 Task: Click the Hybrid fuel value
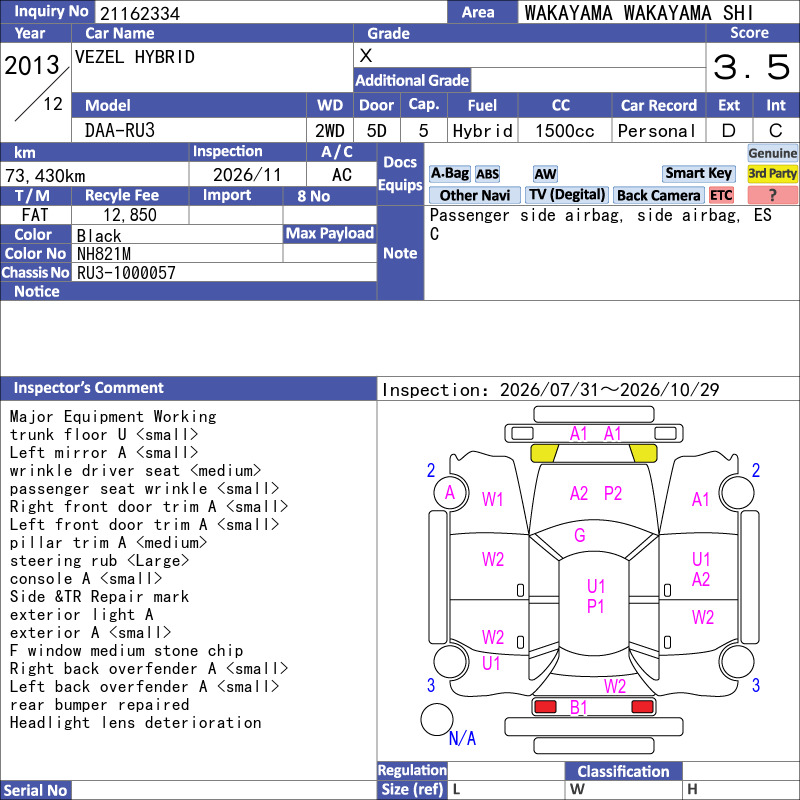click(x=482, y=131)
